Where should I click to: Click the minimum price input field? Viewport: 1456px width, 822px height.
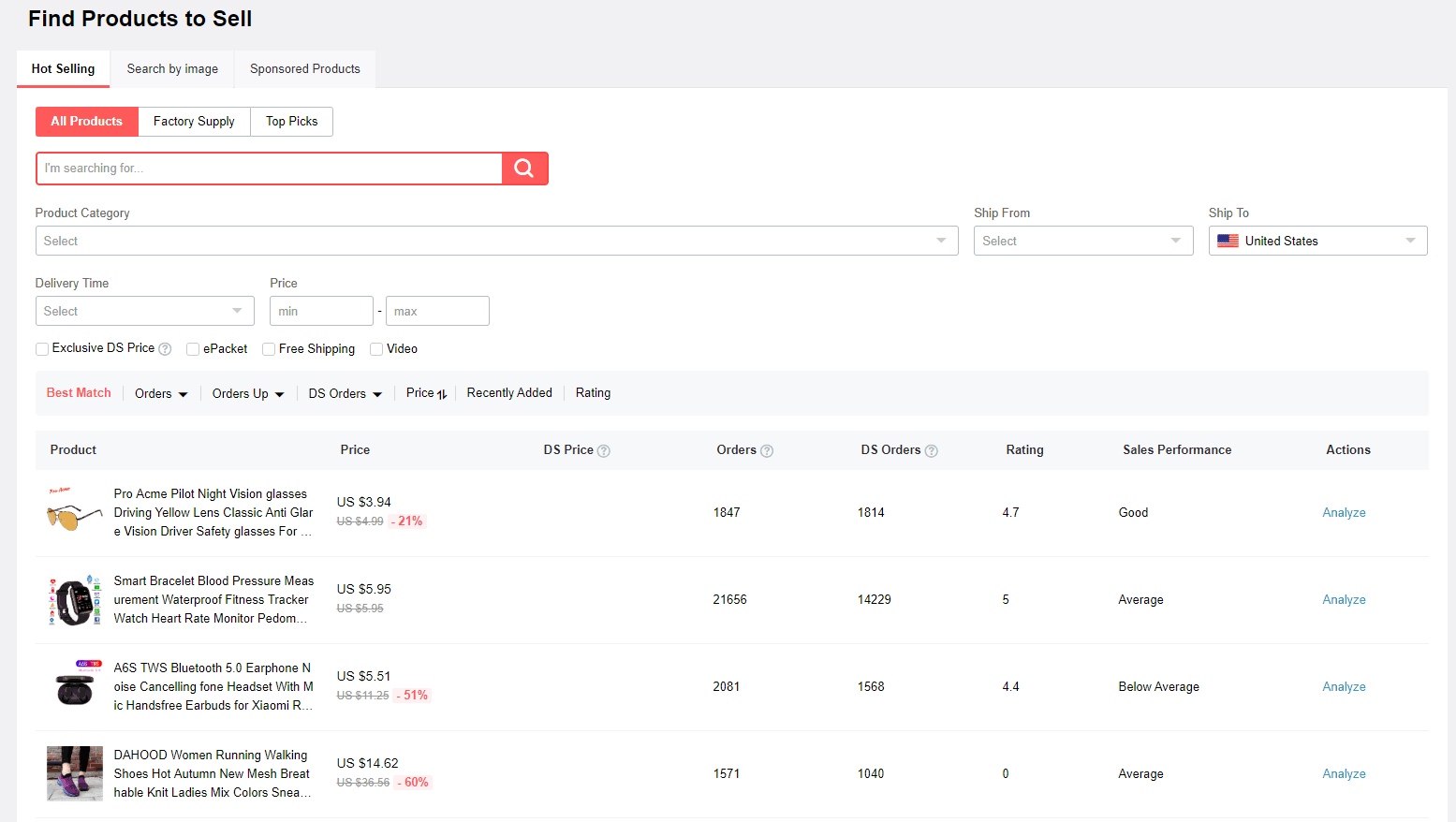[321, 311]
